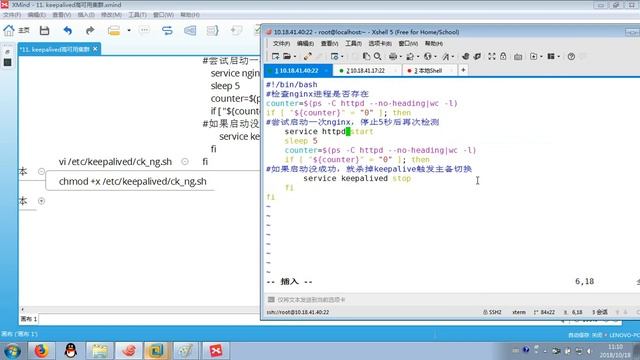Save the XMind mind map

pos(44,30)
